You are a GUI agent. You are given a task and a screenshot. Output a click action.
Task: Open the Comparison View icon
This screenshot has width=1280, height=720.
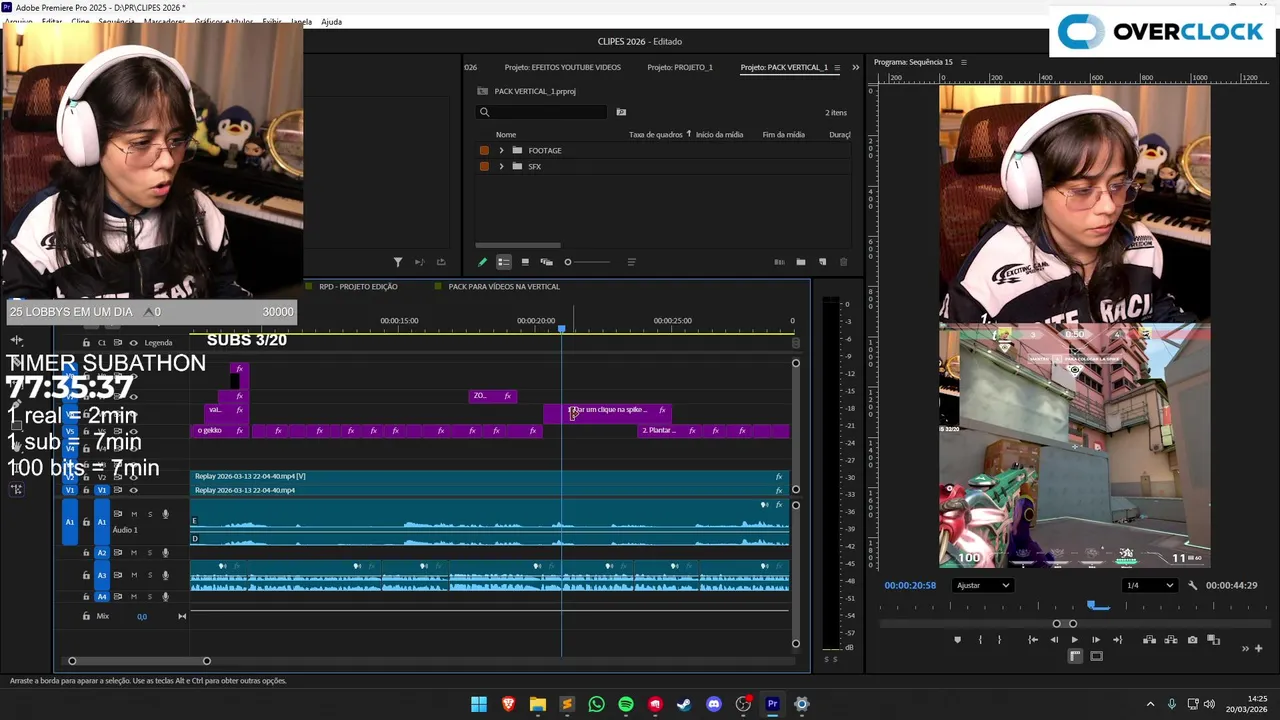pos(1213,640)
